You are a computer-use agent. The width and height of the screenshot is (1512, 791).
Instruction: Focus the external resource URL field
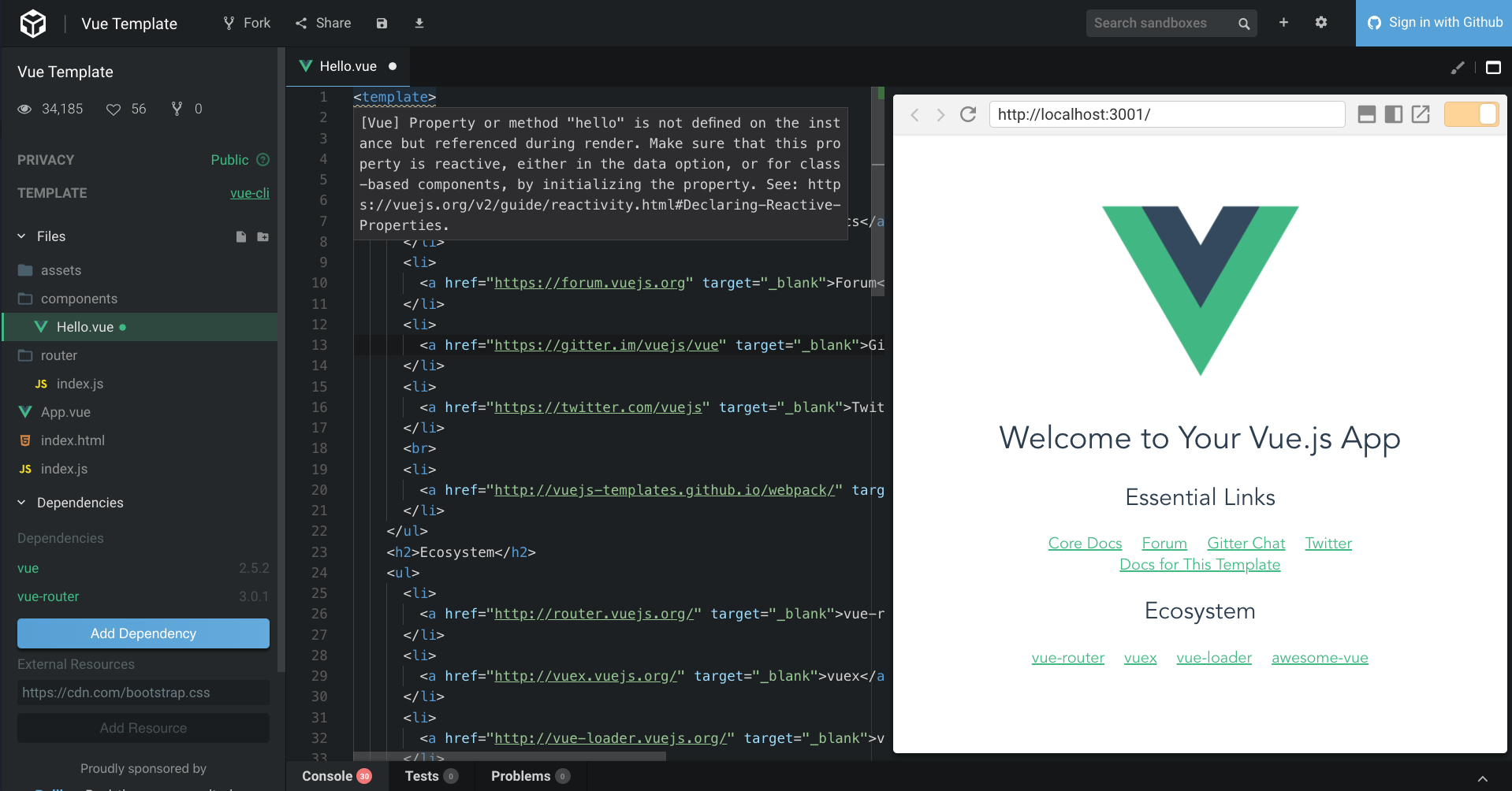click(143, 693)
